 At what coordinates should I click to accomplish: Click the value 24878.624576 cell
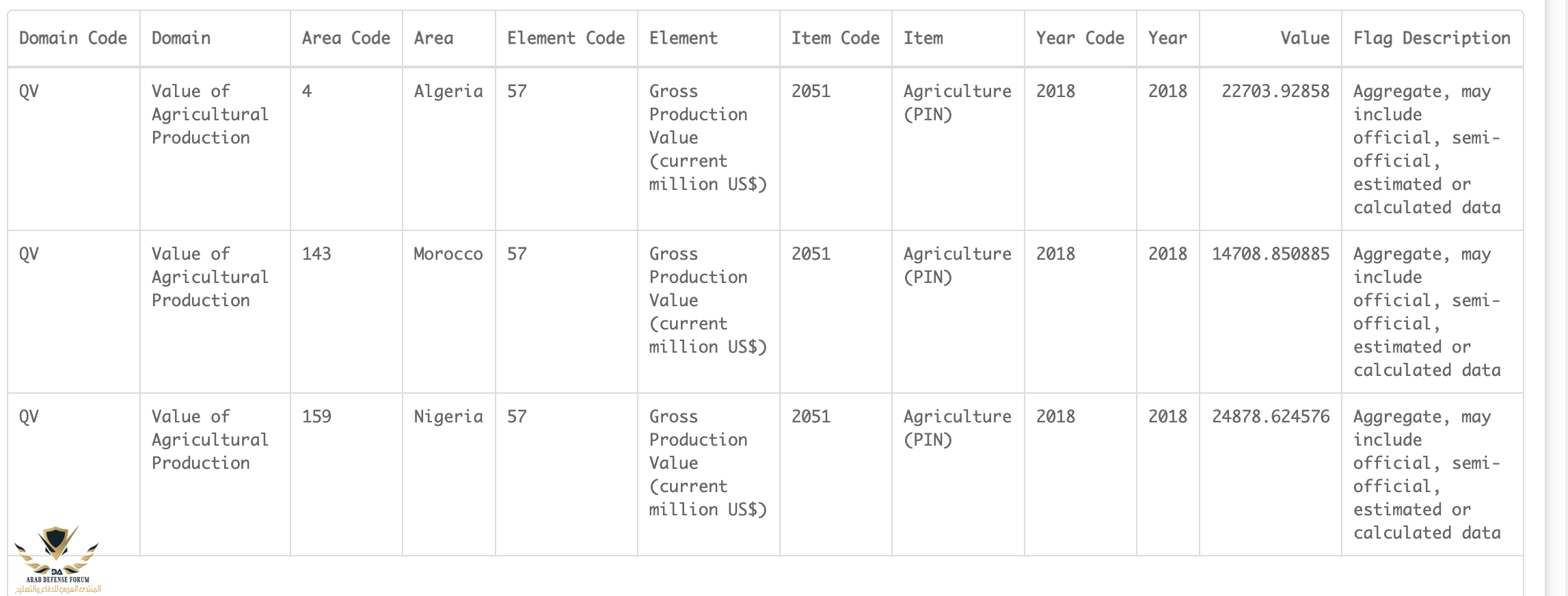coord(1270,417)
